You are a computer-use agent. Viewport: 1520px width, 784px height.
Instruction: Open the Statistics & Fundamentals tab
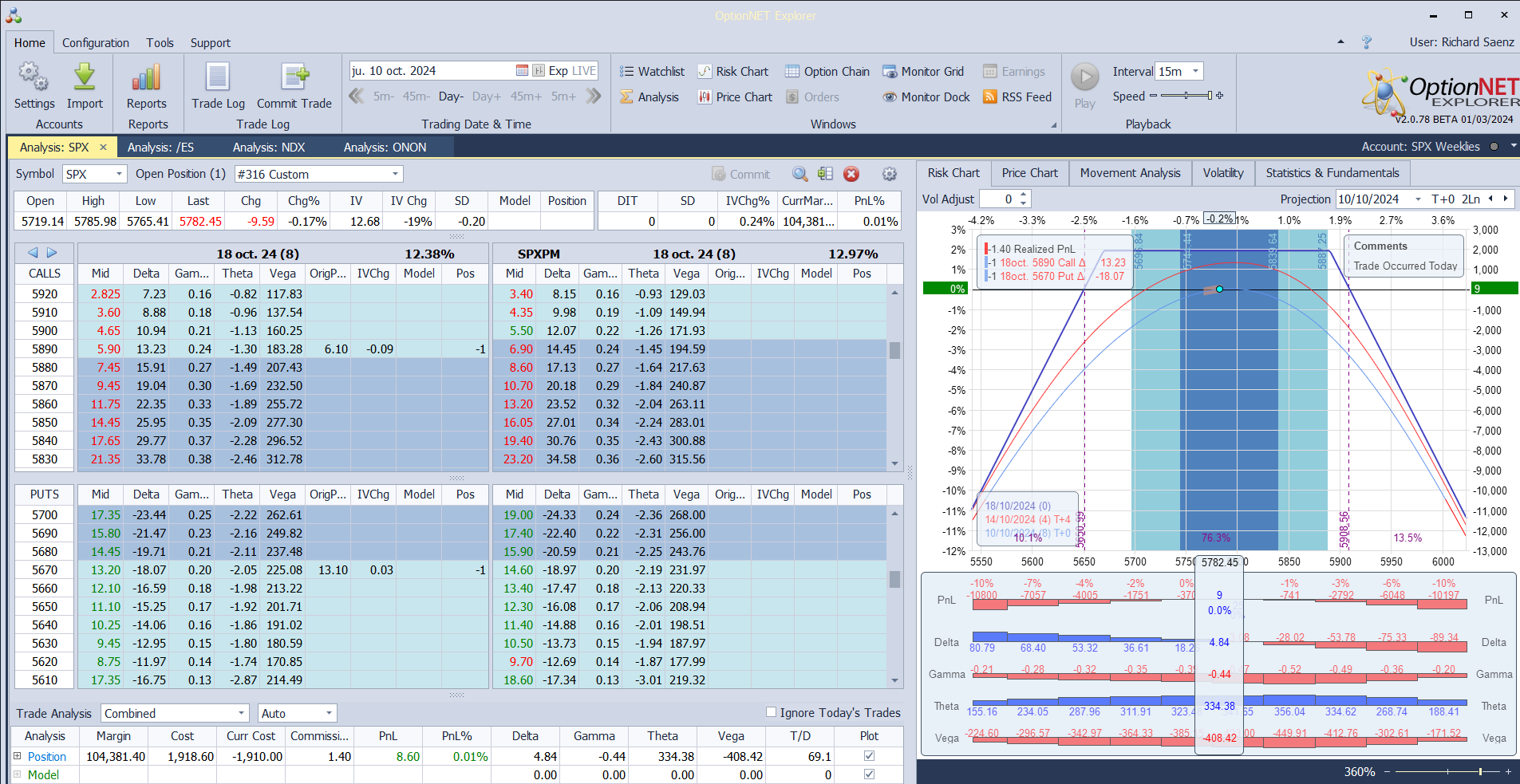pyautogui.click(x=1332, y=173)
